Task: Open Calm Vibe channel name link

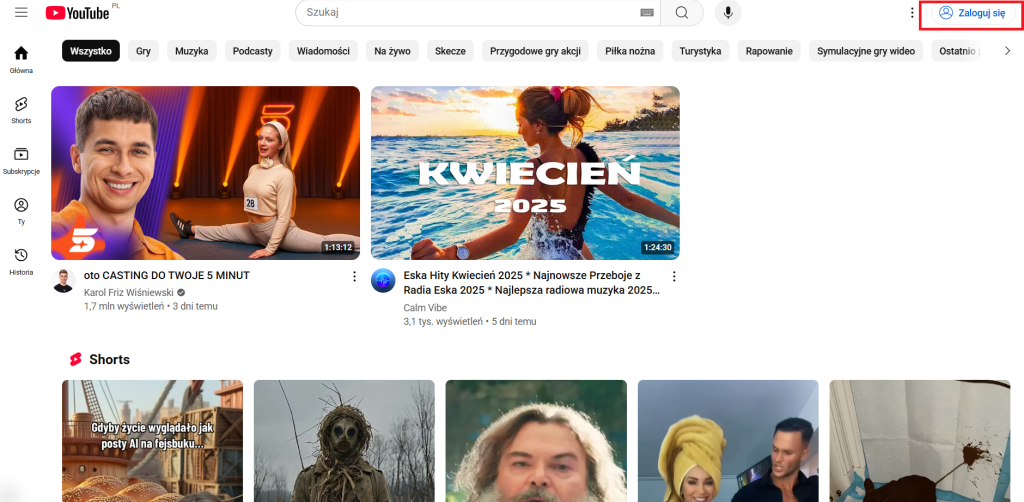Action: pyautogui.click(x=425, y=307)
